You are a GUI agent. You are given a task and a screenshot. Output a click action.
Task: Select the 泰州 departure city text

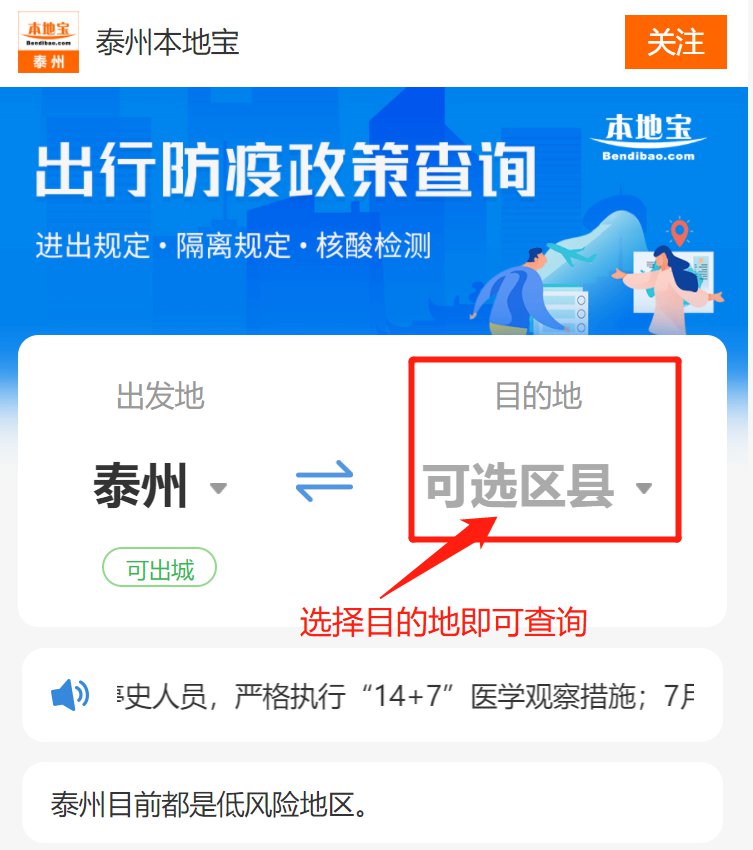(140, 485)
